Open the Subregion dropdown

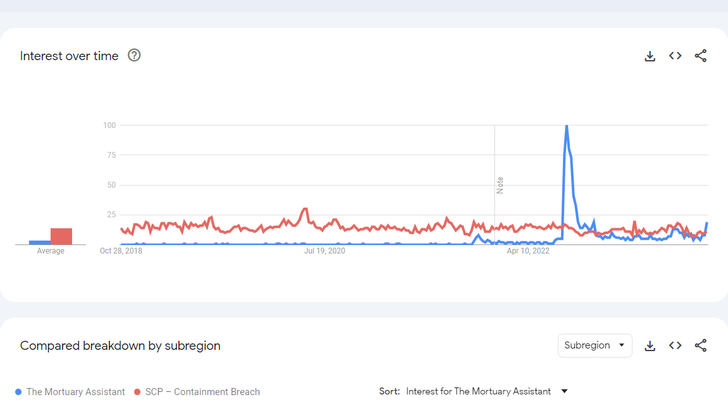pos(594,346)
